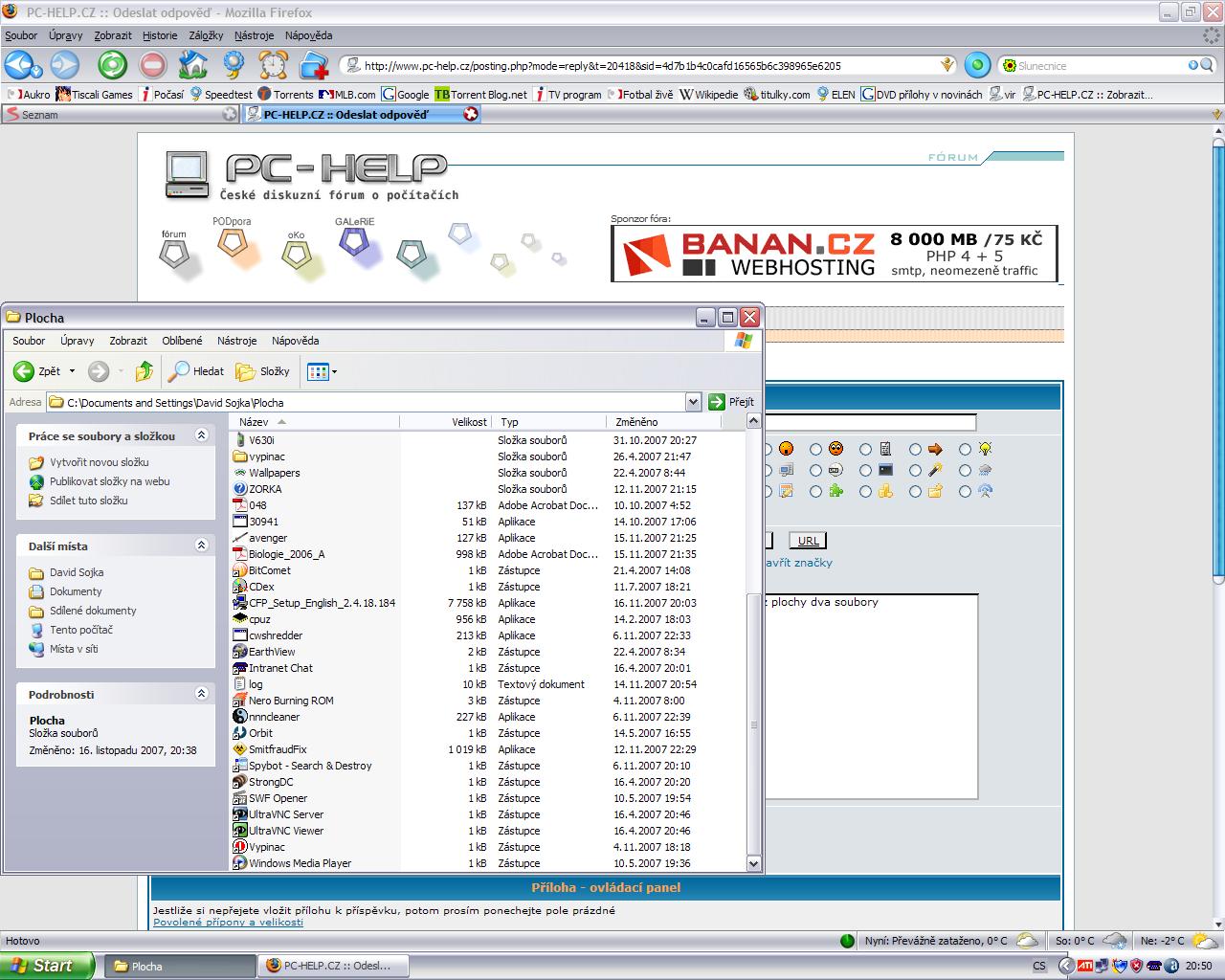Click the Firefox reload button

[112, 65]
